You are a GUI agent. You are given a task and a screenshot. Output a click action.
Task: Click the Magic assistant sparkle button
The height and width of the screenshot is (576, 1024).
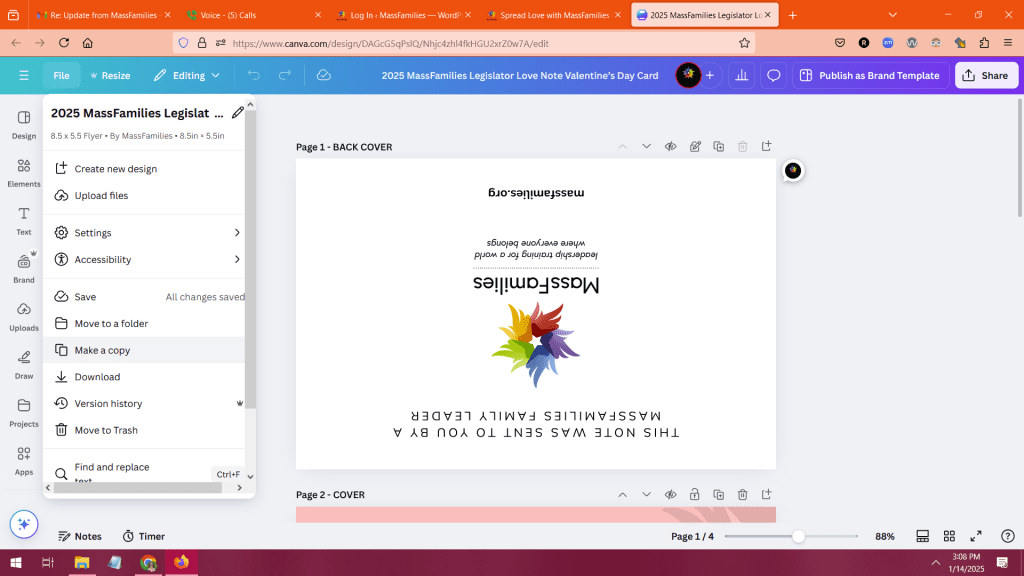[x=24, y=524]
